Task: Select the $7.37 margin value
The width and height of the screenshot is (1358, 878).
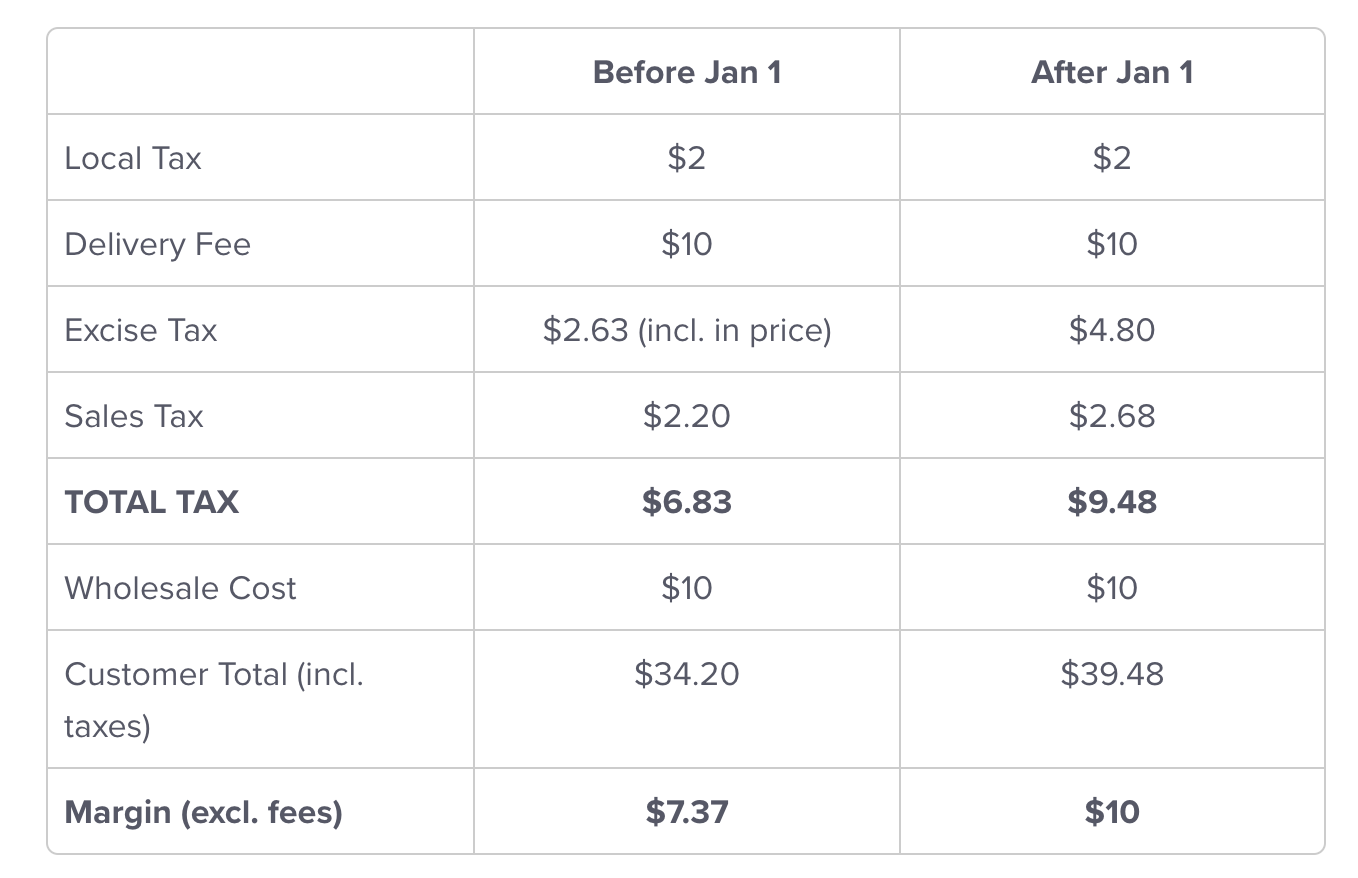Action: click(x=686, y=812)
